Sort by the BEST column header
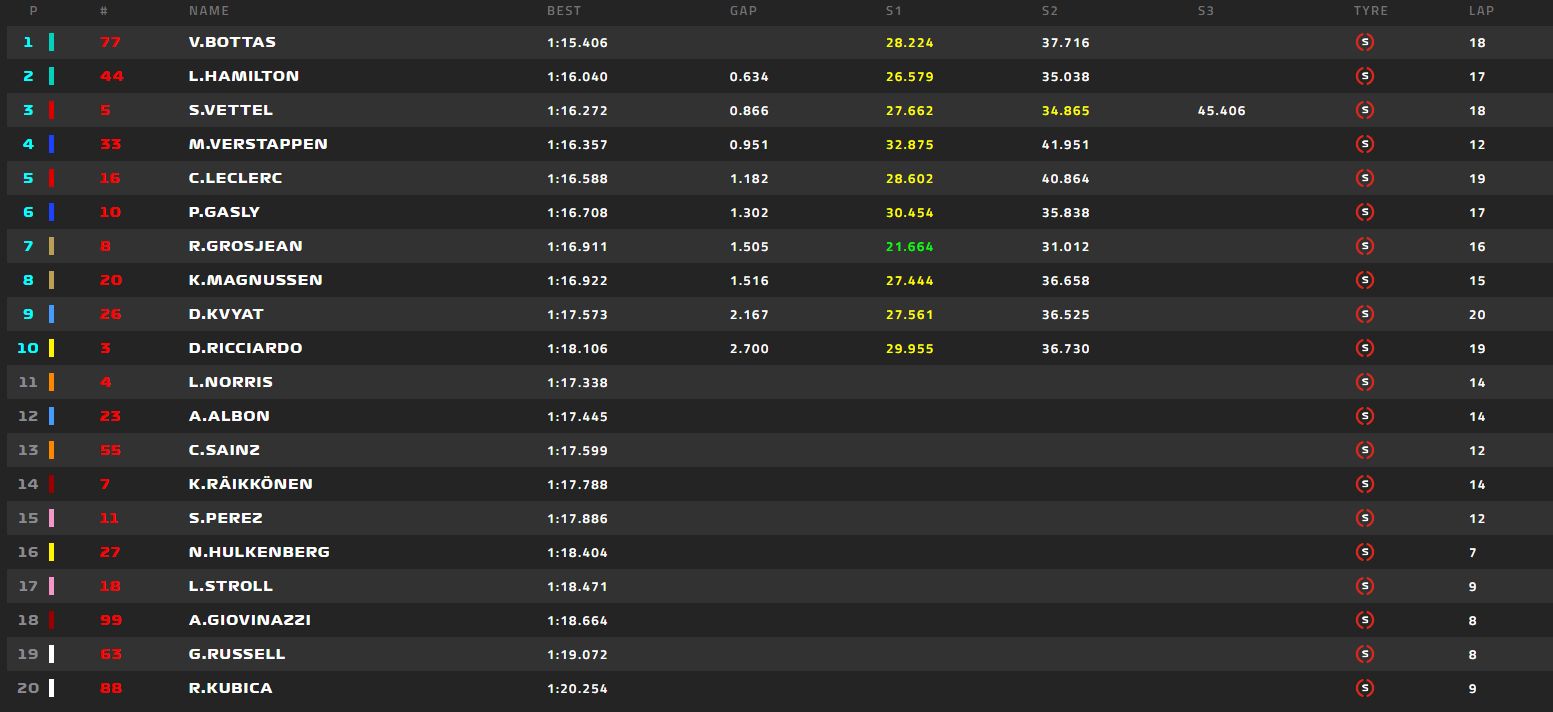1553x712 pixels. 564,11
